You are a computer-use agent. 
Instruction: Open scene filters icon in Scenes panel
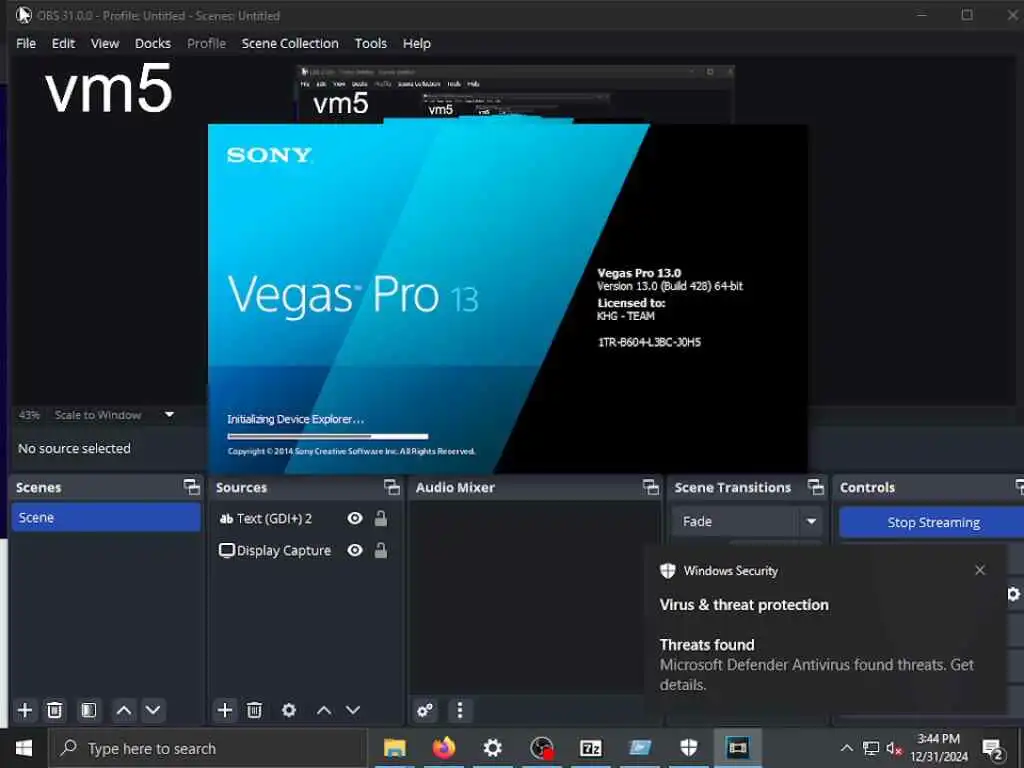tap(88, 710)
